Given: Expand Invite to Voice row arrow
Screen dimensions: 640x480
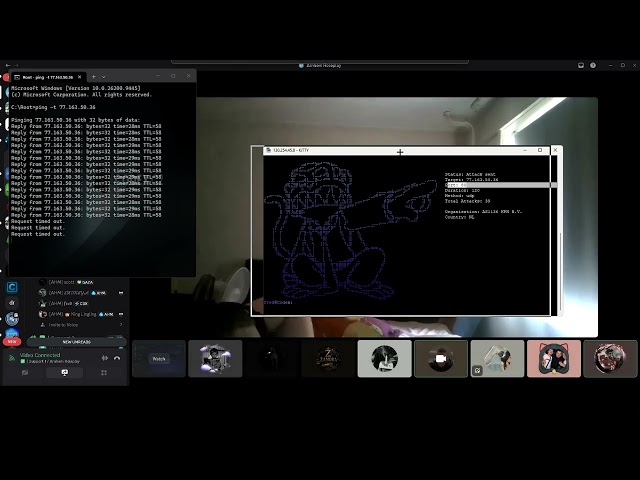Looking at the screenshot, I should (121, 325).
